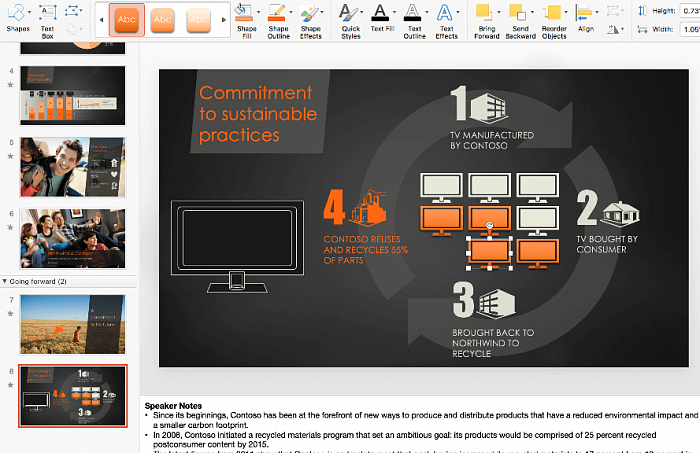Open Shape Effects dropdown arrow
This screenshot has width=700, height=453.
click(x=322, y=12)
